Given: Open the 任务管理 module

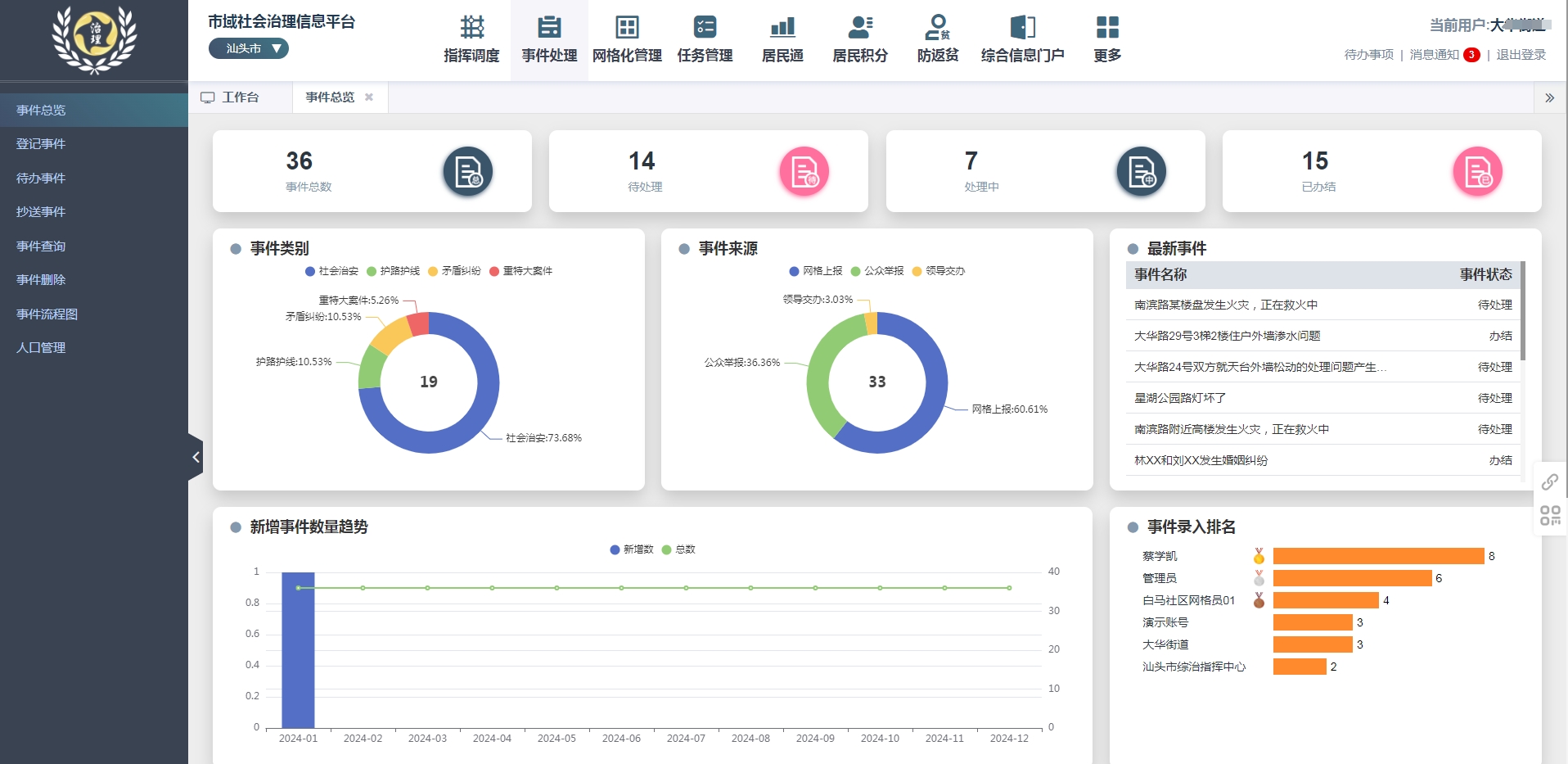Looking at the screenshot, I should click(x=705, y=39).
